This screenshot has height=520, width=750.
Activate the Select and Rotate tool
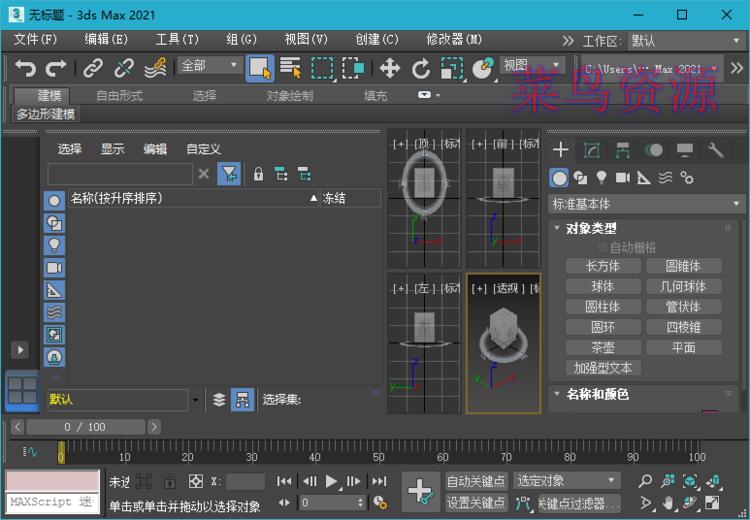pyautogui.click(x=421, y=68)
